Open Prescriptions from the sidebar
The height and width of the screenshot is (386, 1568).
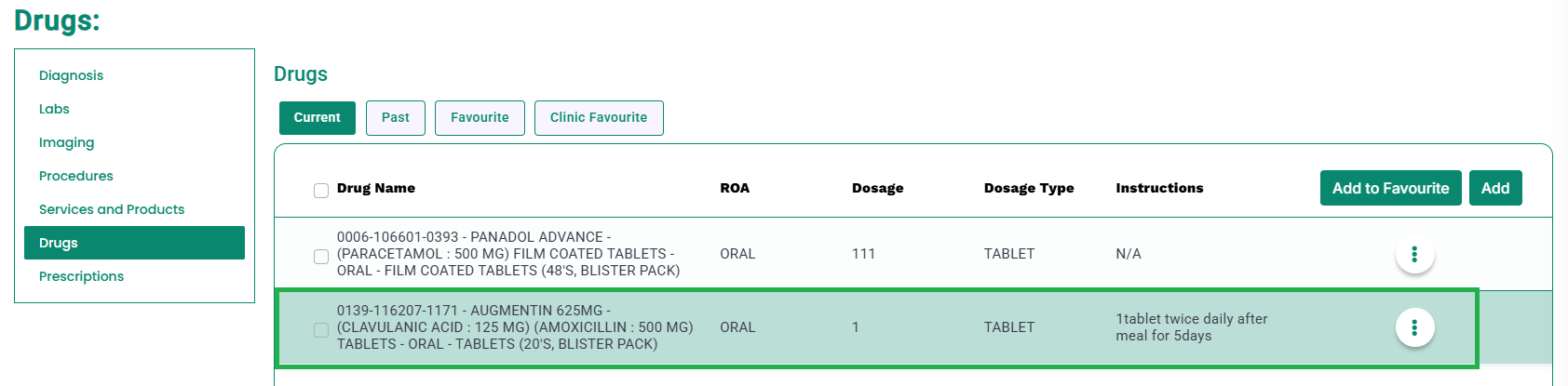click(x=81, y=276)
